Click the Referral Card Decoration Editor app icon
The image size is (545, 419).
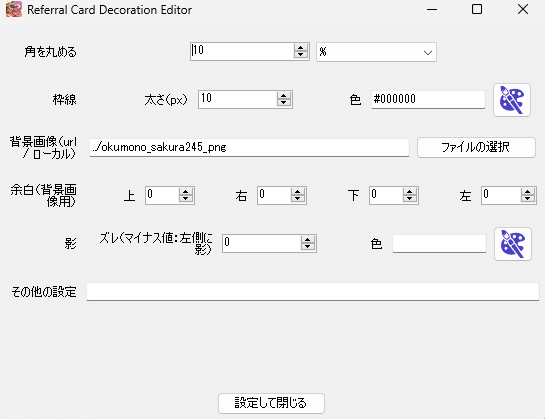(x=14, y=9)
